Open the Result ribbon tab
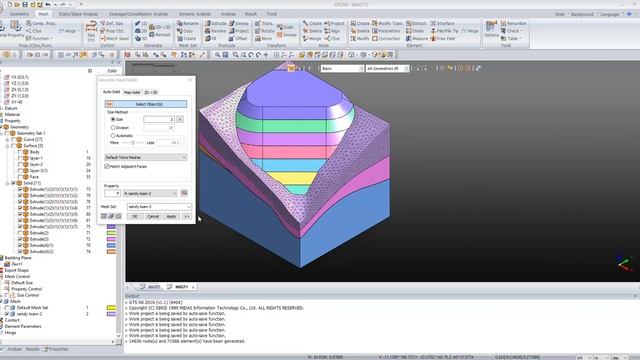 [251, 14]
